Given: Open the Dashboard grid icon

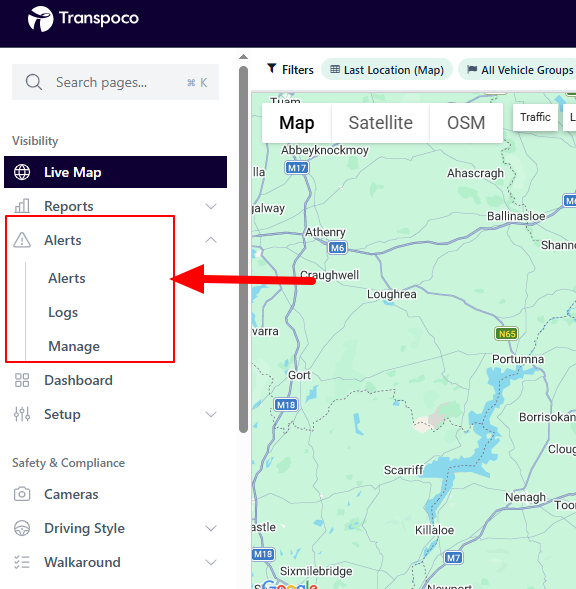Looking at the screenshot, I should 22,380.
